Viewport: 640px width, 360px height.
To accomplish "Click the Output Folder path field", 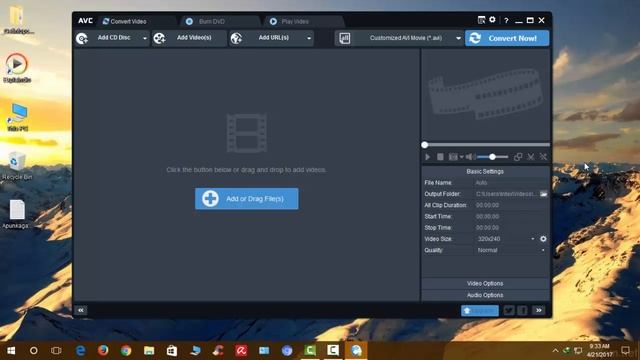I will pos(507,194).
